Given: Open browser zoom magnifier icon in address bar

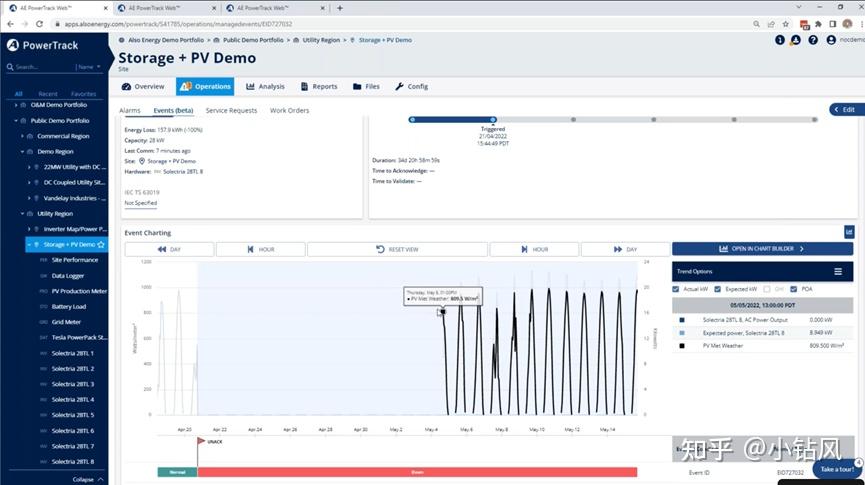Looking at the screenshot, I should pos(756,24).
